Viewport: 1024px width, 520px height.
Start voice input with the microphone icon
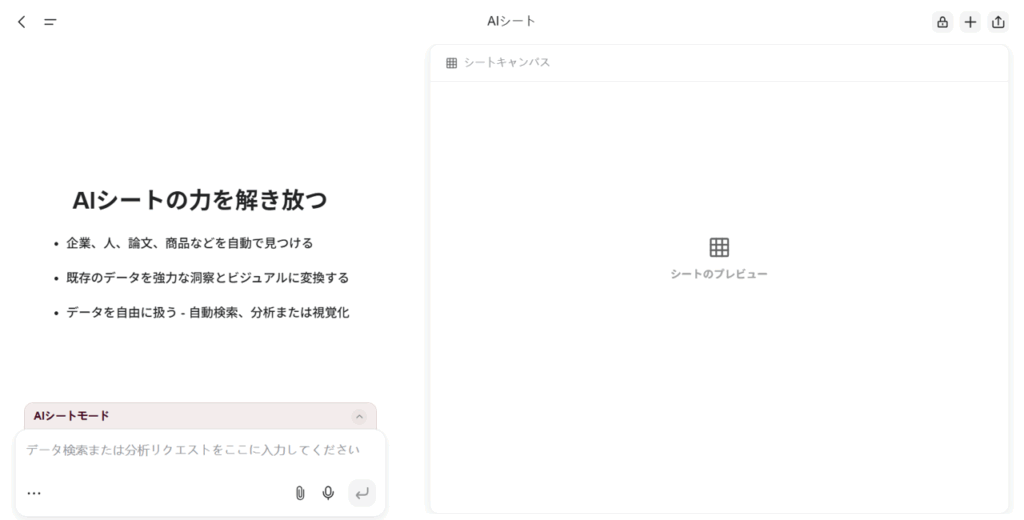pyautogui.click(x=328, y=493)
